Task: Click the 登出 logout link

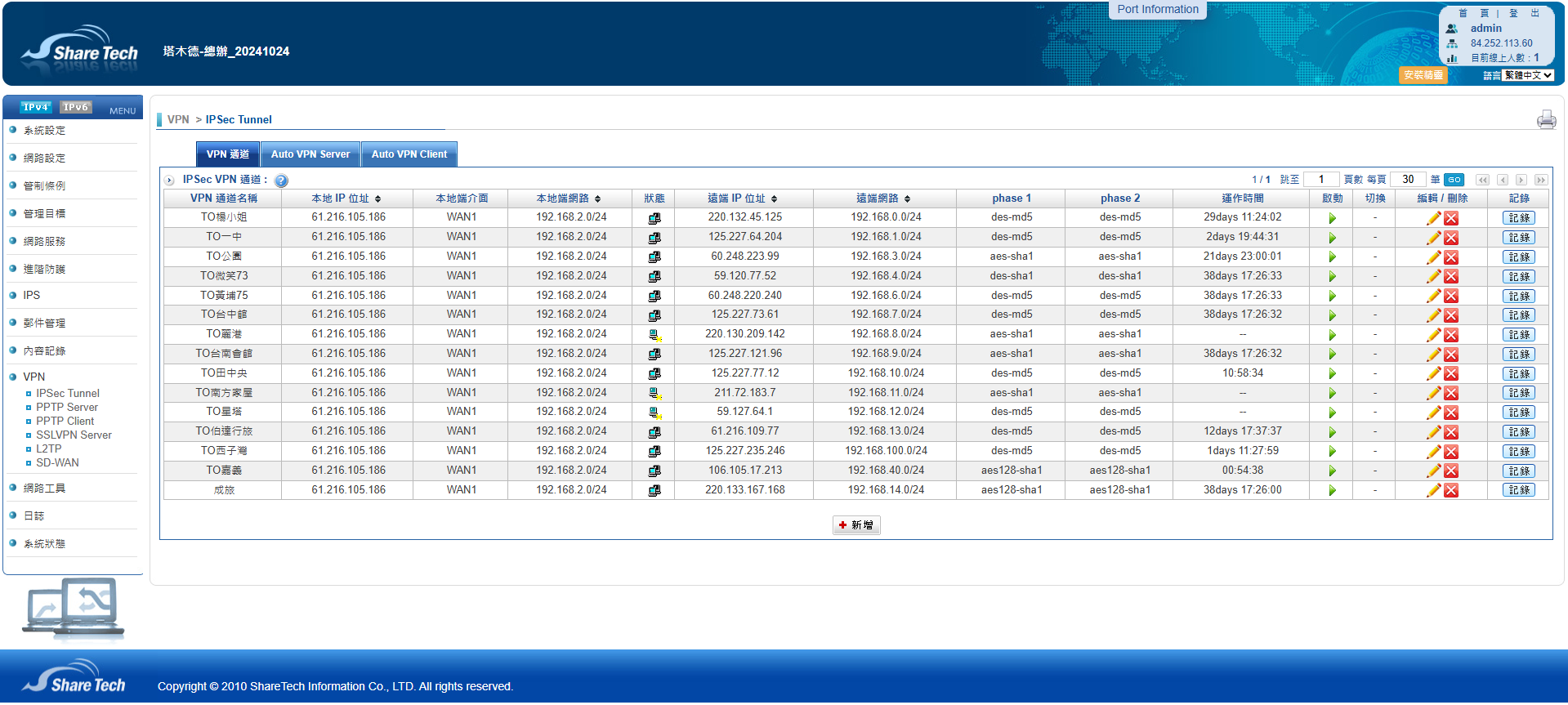Action: (x=1524, y=13)
